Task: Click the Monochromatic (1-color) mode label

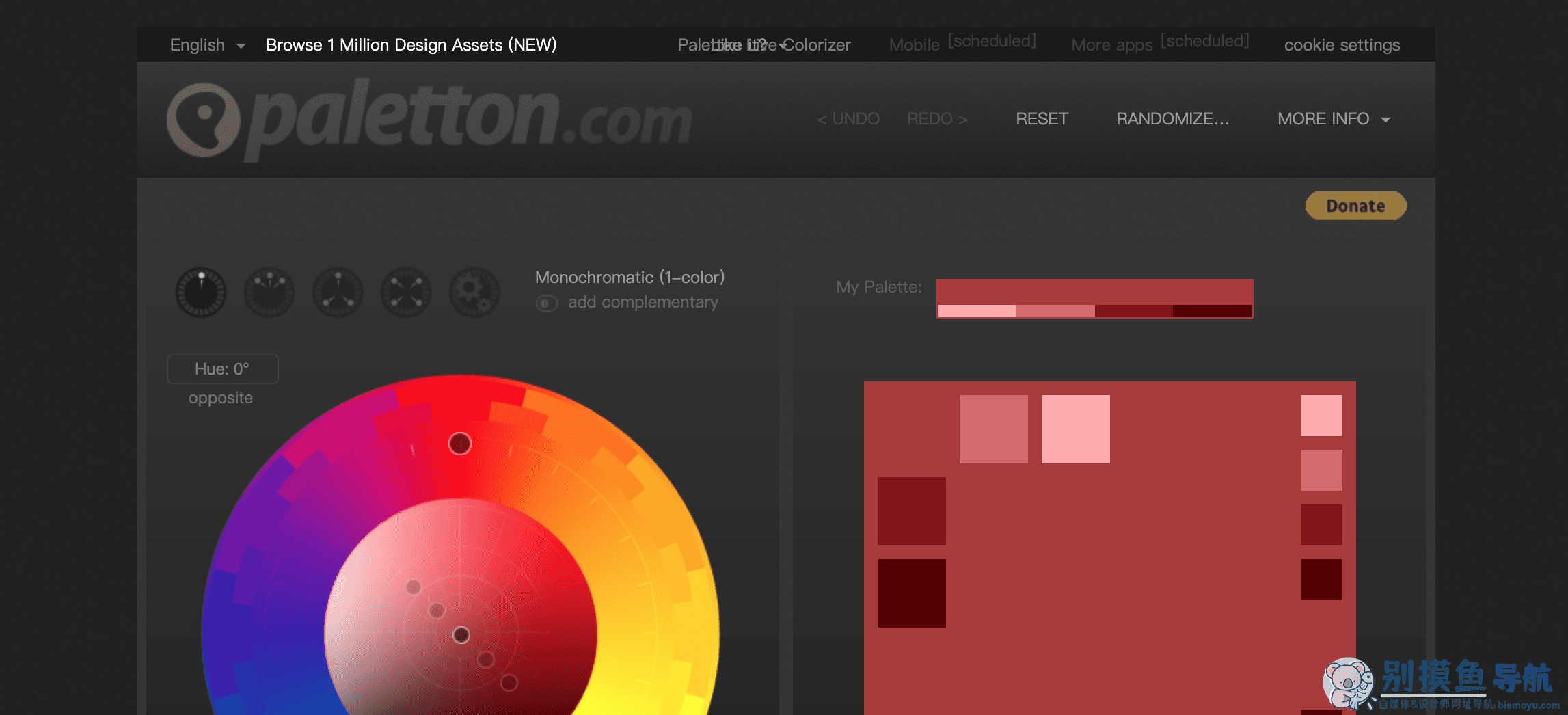Action: coord(630,278)
